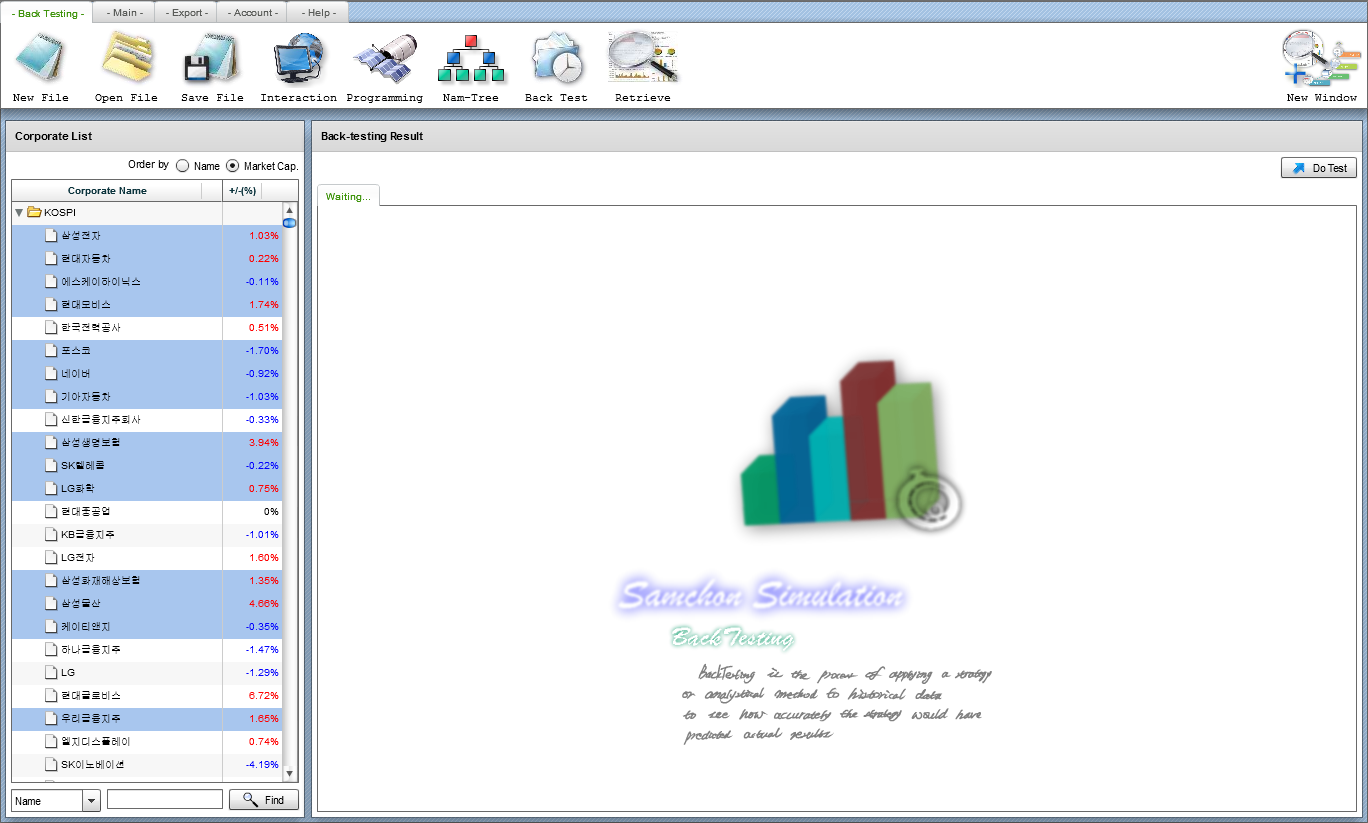Launch the Back Test clock icon
1368x823 pixels.
tap(556, 58)
